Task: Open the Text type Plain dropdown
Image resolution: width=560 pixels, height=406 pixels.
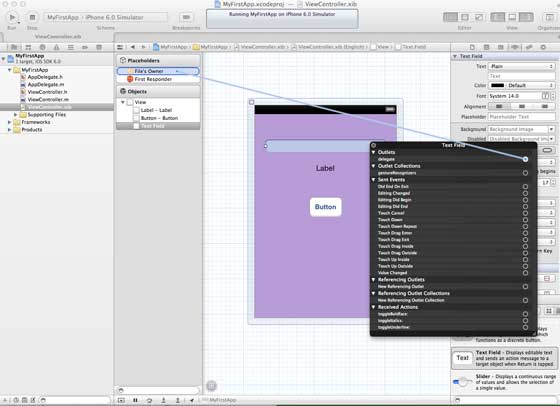Action: point(521,66)
